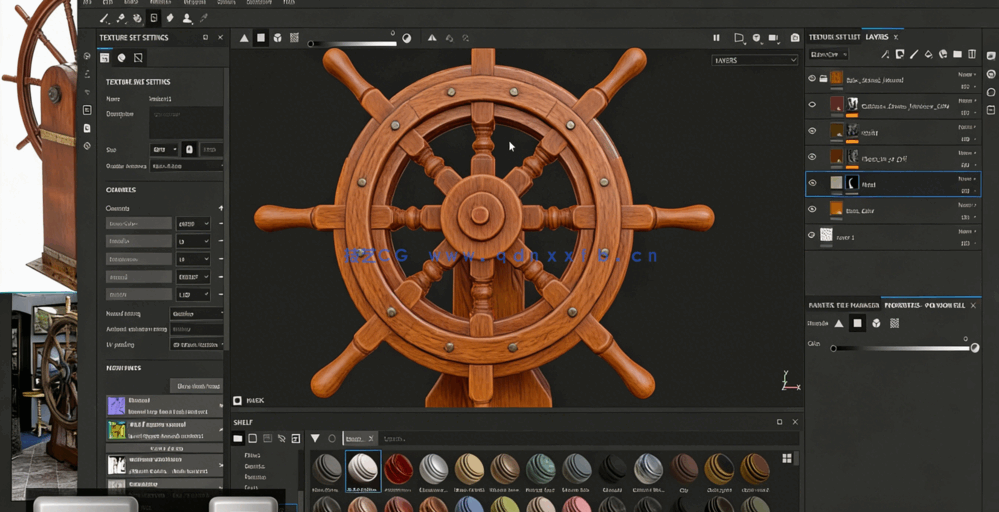Toggle visibility of the bottom noise-thumbnail layer
The width and height of the screenshot is (999, 512).
812,235
